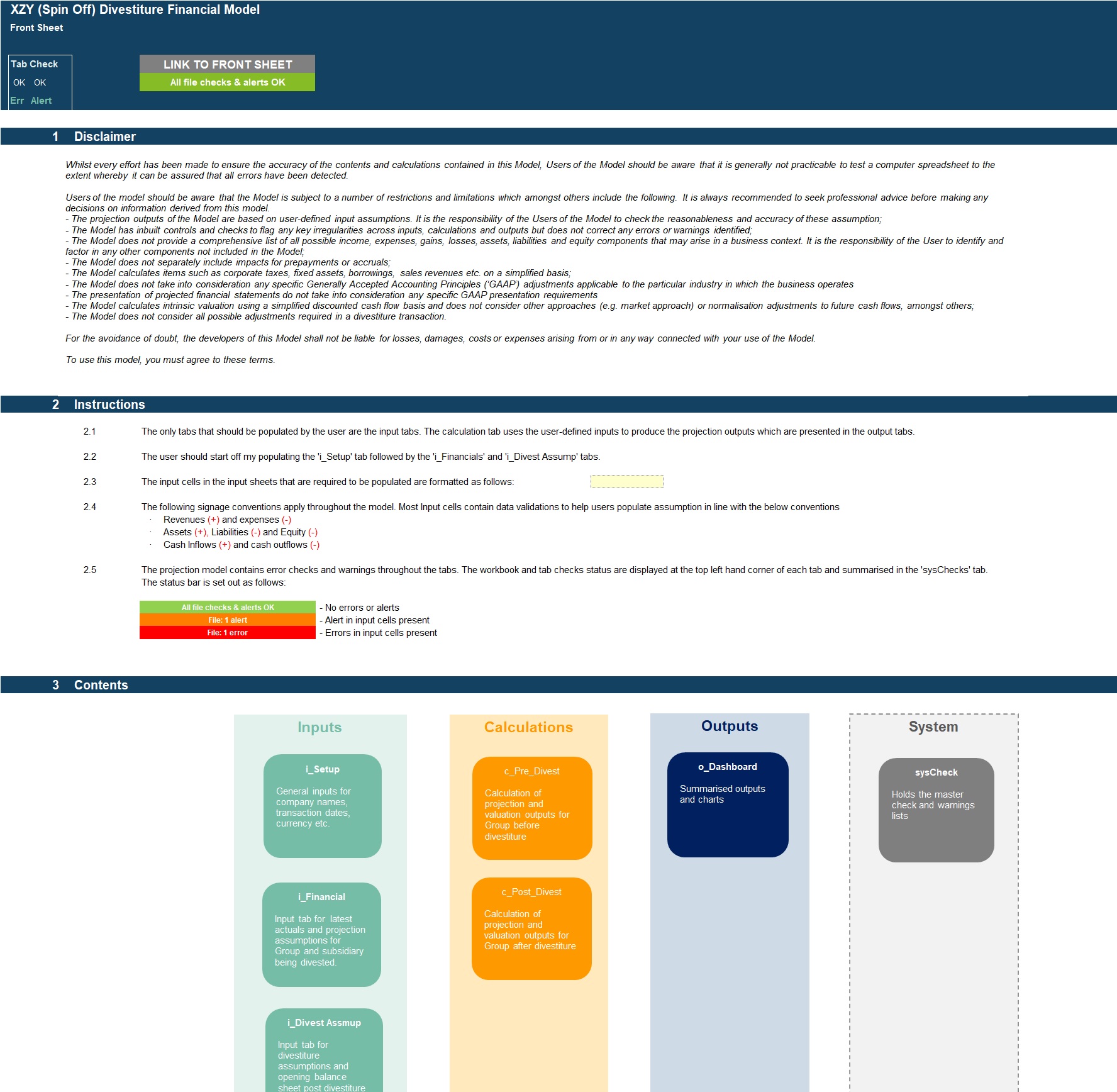
Task: Select instruction number 2.1
Action: (90, 432)
